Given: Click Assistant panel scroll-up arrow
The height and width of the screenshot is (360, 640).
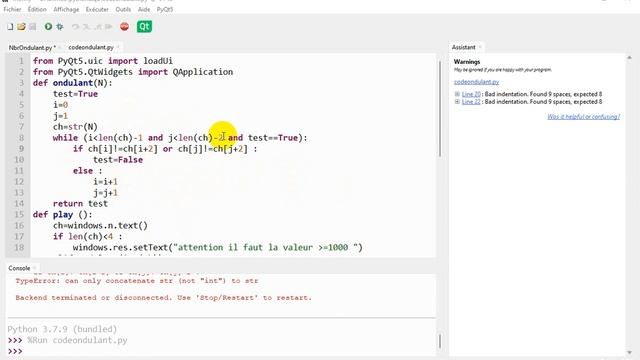Looking at the screenshot, I should point(629,58).
